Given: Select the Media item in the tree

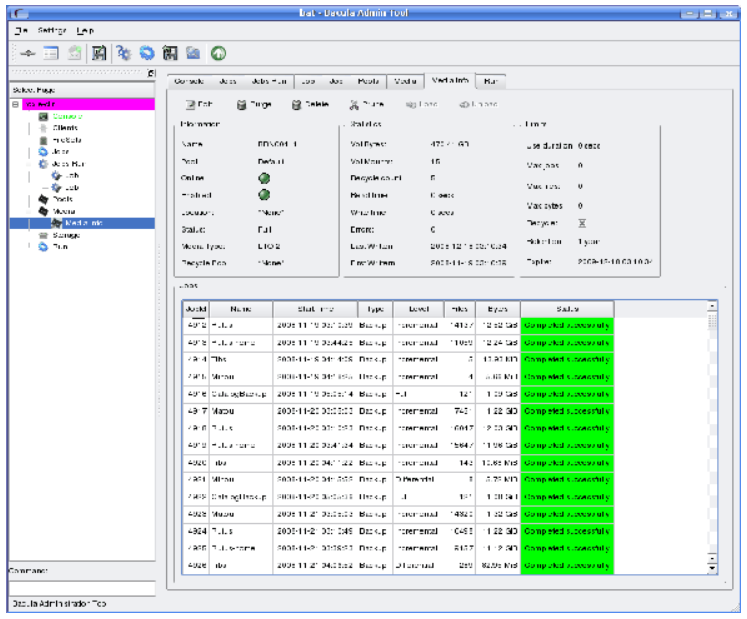Looking at the screenshot, I should point(64,211).
